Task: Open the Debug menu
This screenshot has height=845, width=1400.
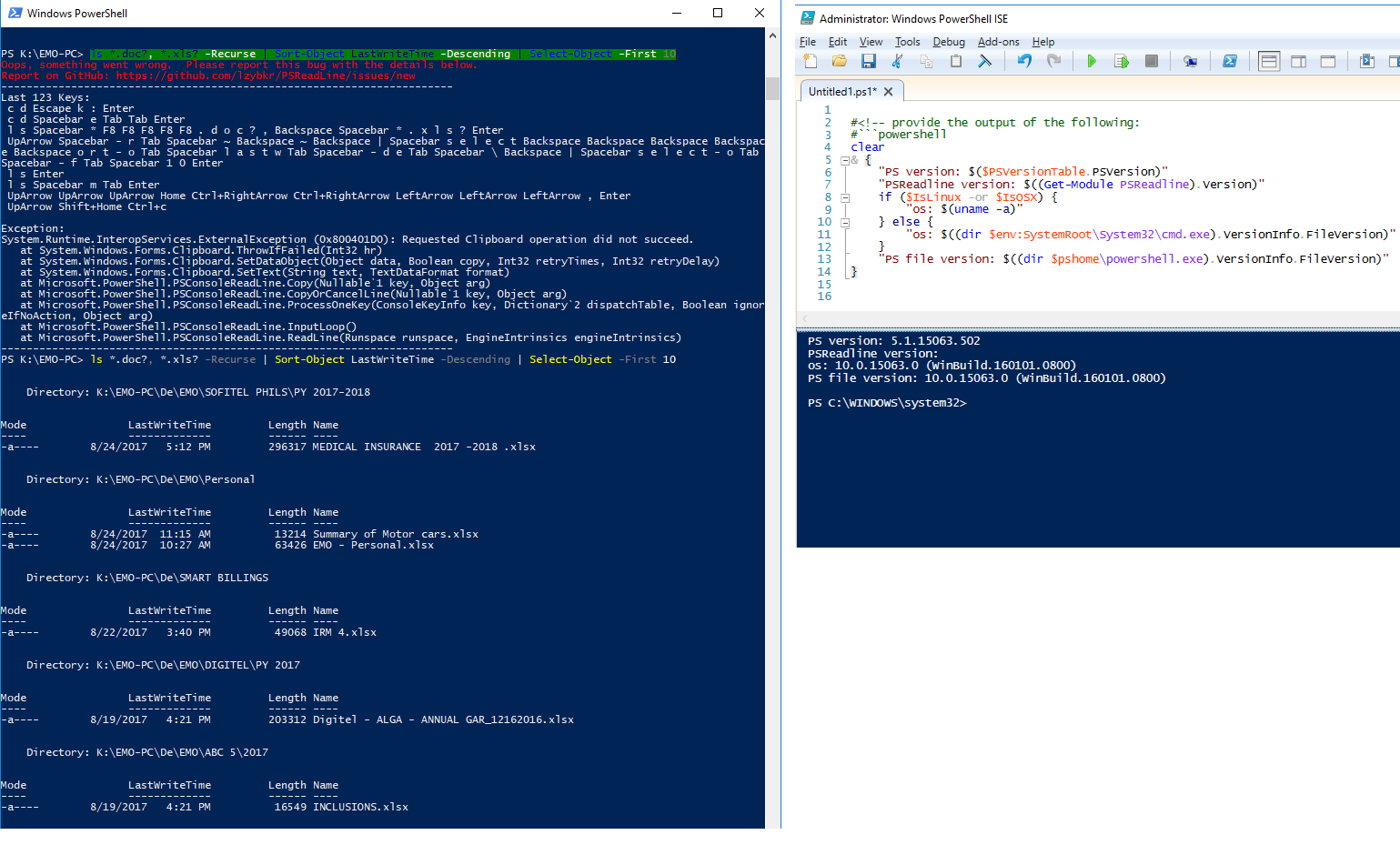Action: [x=949, y=42]
